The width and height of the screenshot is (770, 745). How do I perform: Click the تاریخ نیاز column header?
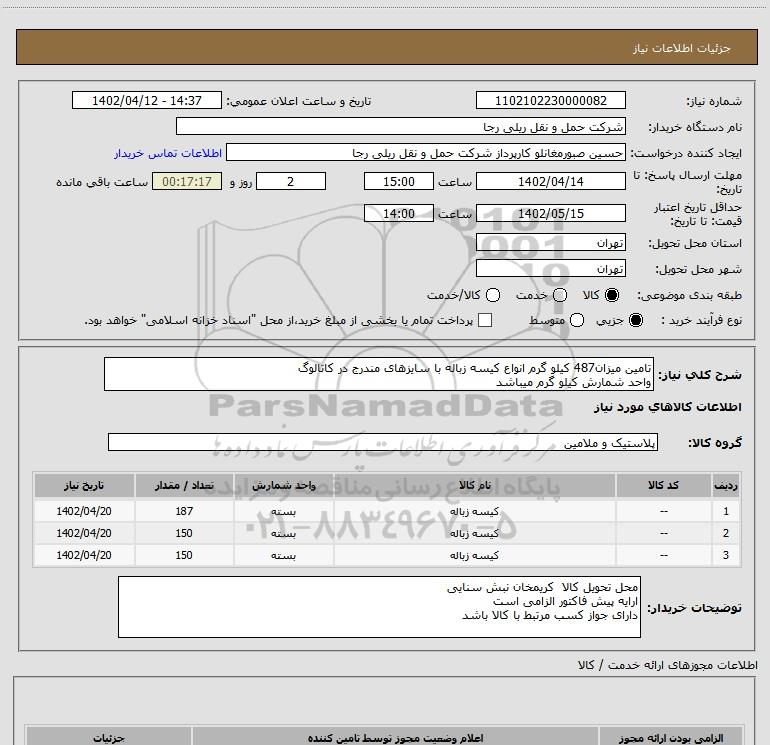click(x=84, y=485)
